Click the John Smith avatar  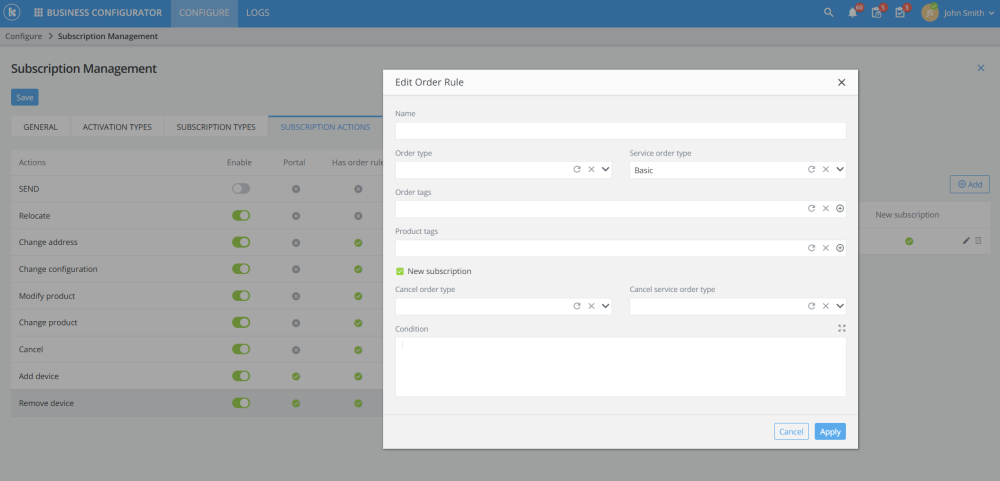(930, 13)
